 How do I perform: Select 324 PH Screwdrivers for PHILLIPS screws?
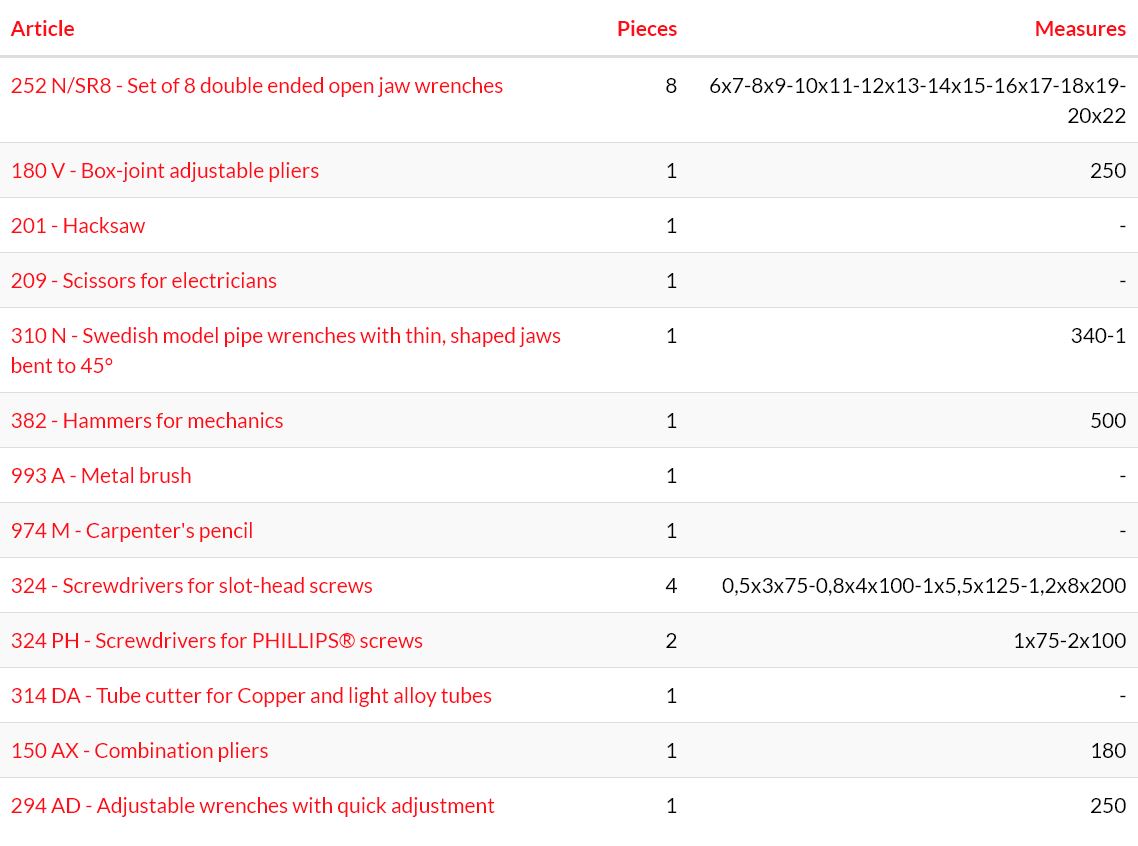(x=216, y=641)
